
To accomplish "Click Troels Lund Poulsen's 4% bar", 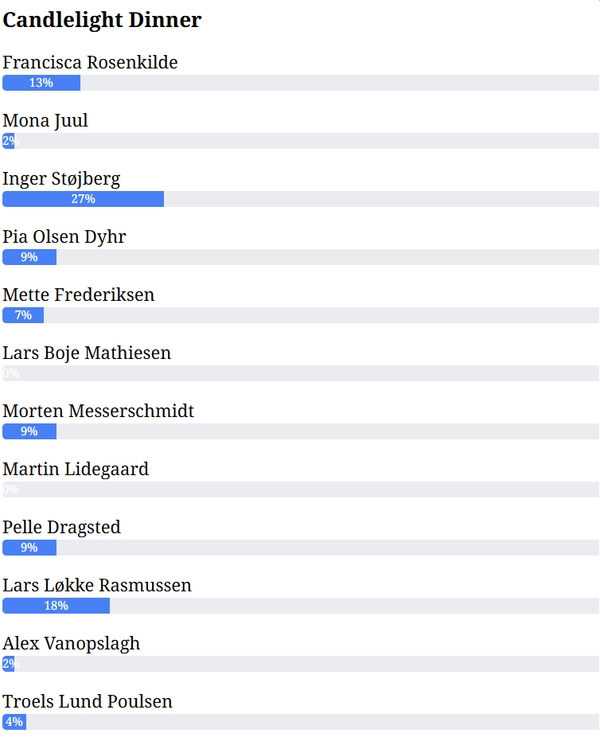I will point(300,721).
